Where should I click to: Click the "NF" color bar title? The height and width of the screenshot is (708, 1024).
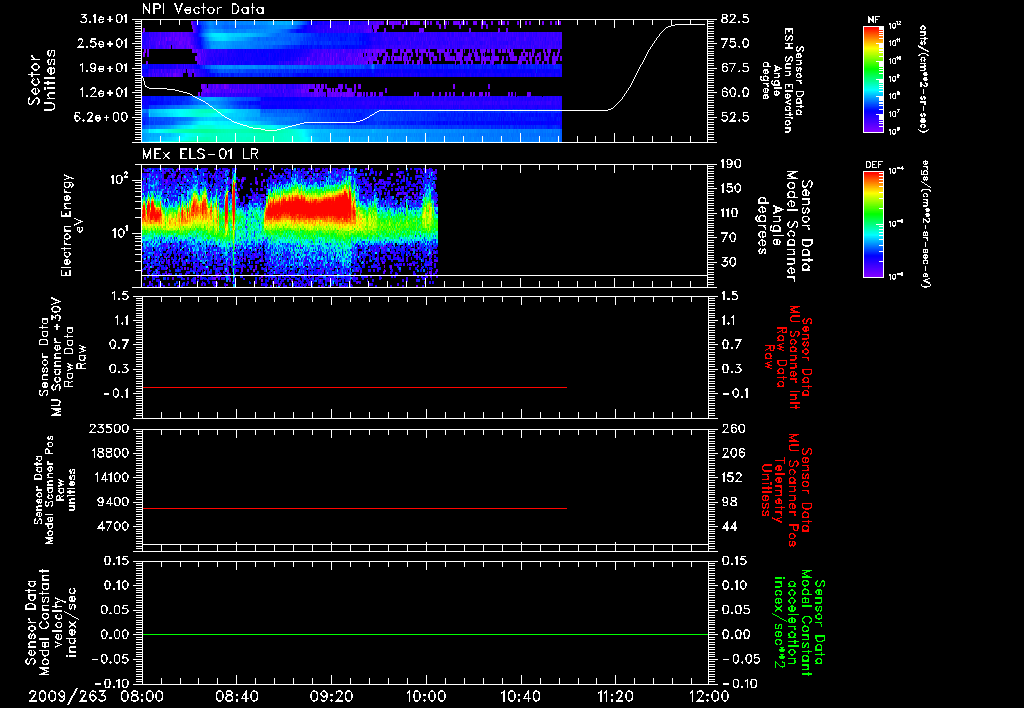pos(874,20)
